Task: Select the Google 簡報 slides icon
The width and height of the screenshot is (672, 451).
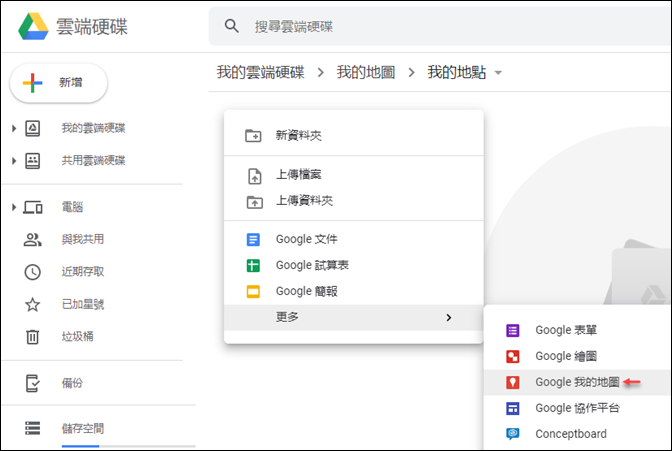Action: pyautogui.click(x=253, y=292)
